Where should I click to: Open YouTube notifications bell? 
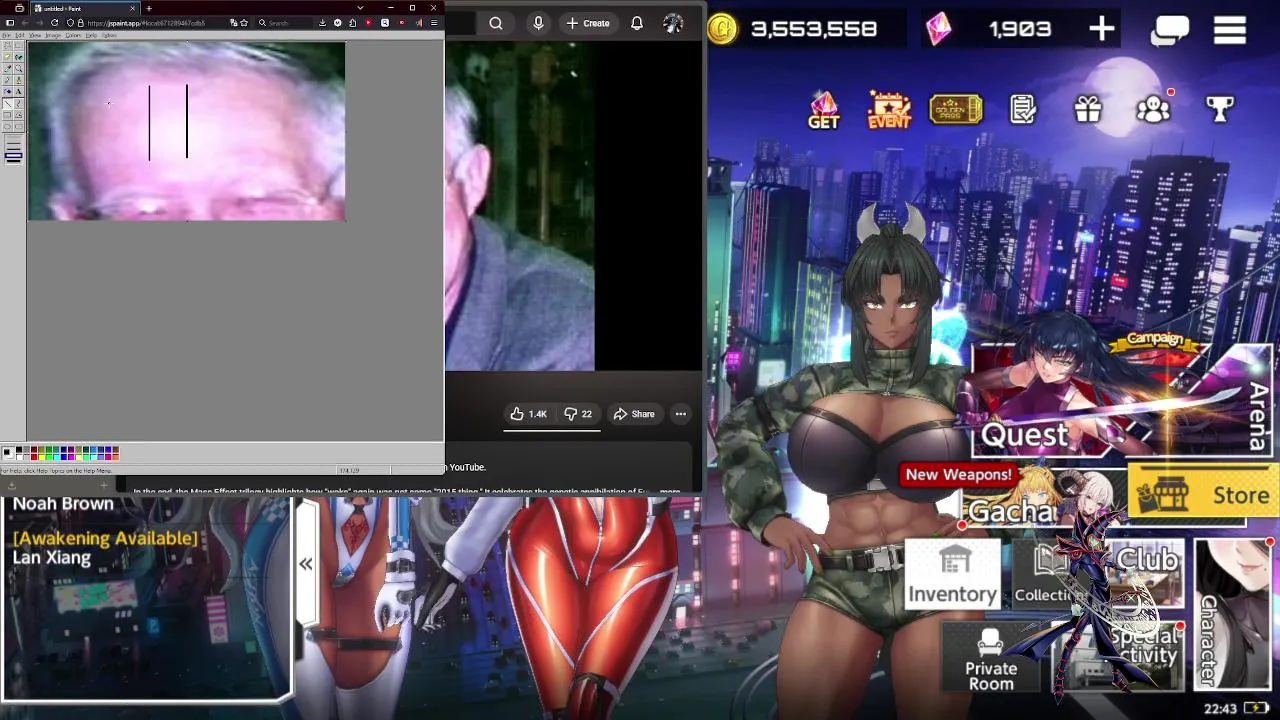click(636, 23)
